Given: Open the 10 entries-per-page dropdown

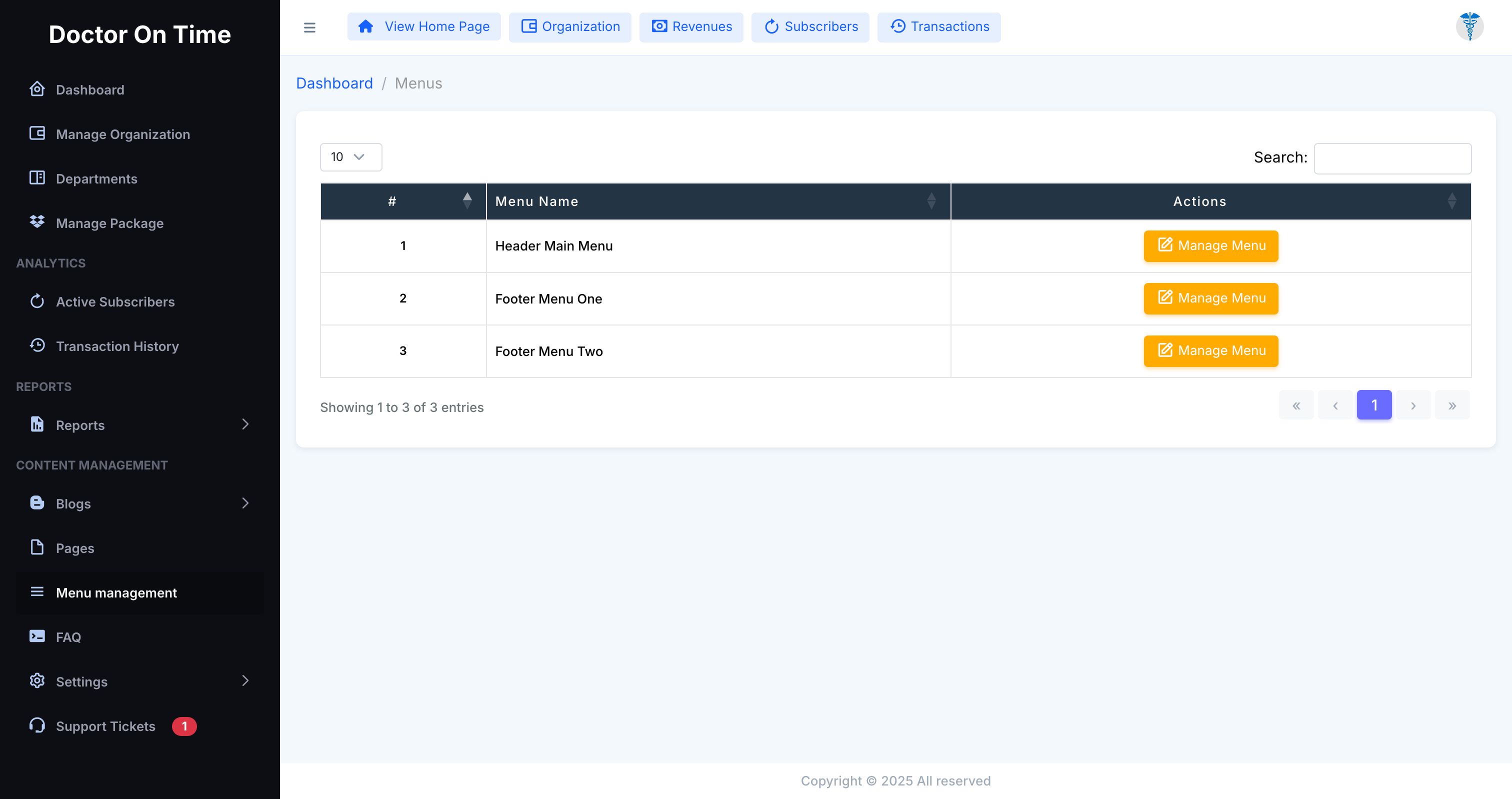Looking at the screenshot, I should 351,157.
